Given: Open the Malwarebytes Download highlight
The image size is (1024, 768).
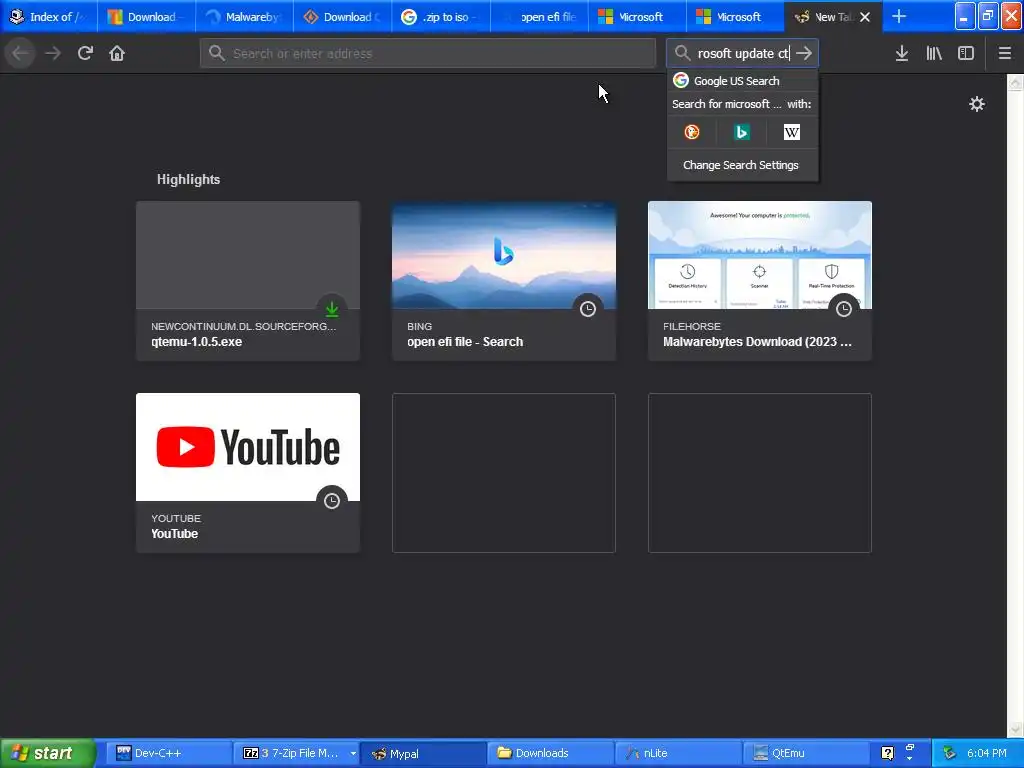Looking at the screenshot, I should click(x=760, y=281).
